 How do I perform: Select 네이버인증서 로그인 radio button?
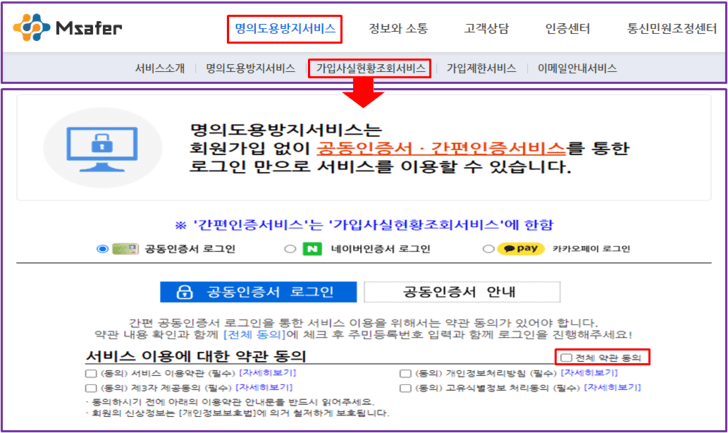coord(290,249)
